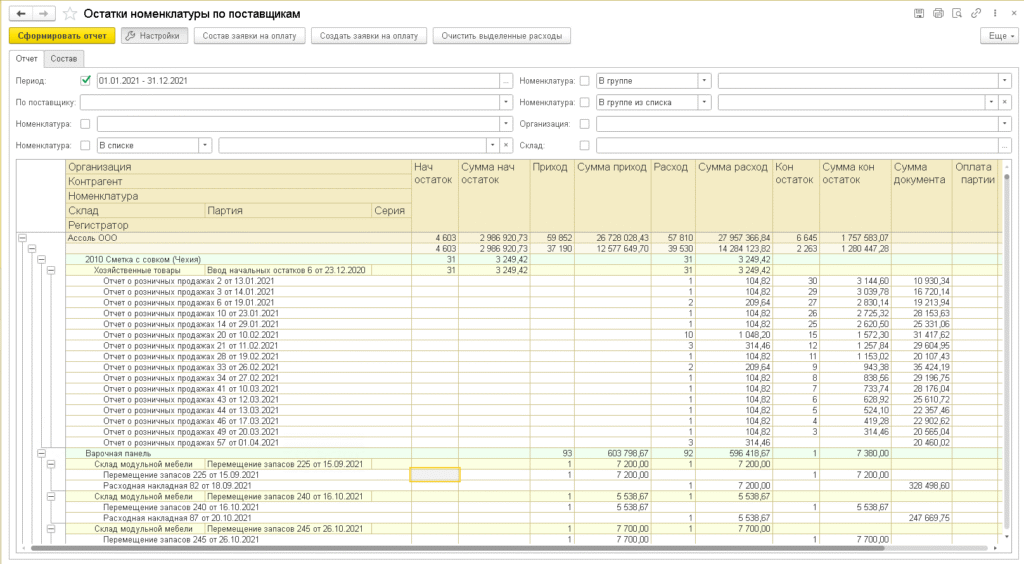The width and height of the screenshot is (1024, 564).
Task: Open print preview with the magnifier icon
Action: click(956, 14)
